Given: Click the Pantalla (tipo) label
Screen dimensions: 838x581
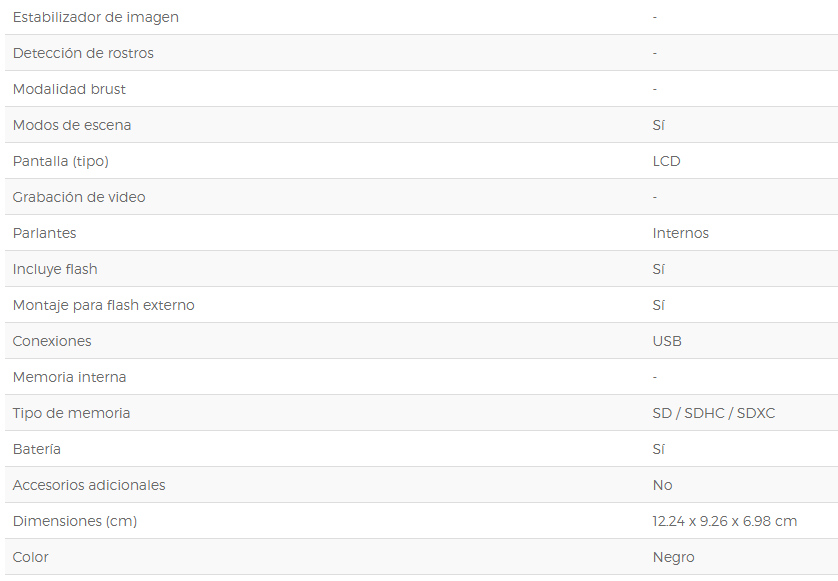Looking at the screenshot, I should pyautogui.click(x=60, y=161).
